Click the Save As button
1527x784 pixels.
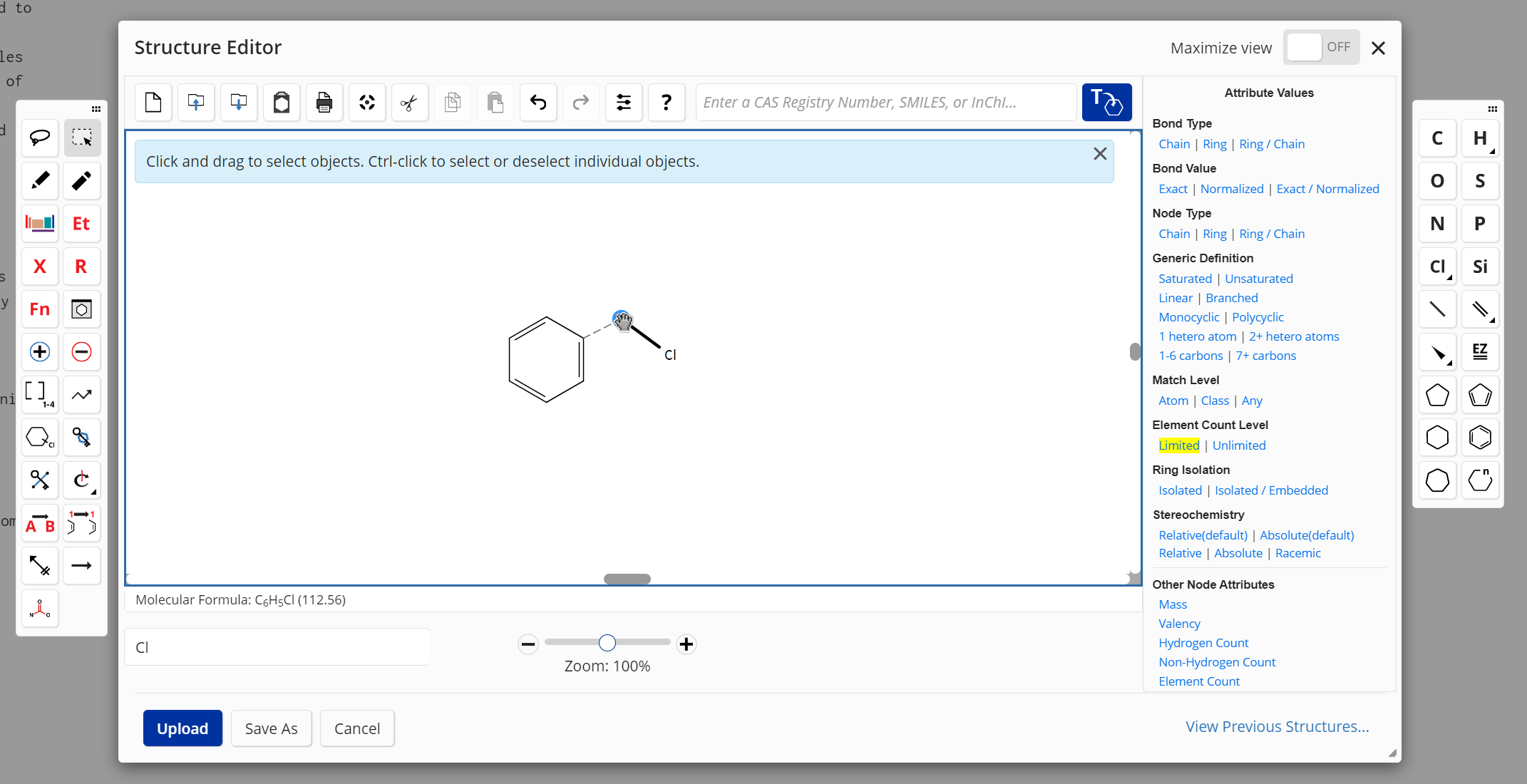(x=271, y=728)
